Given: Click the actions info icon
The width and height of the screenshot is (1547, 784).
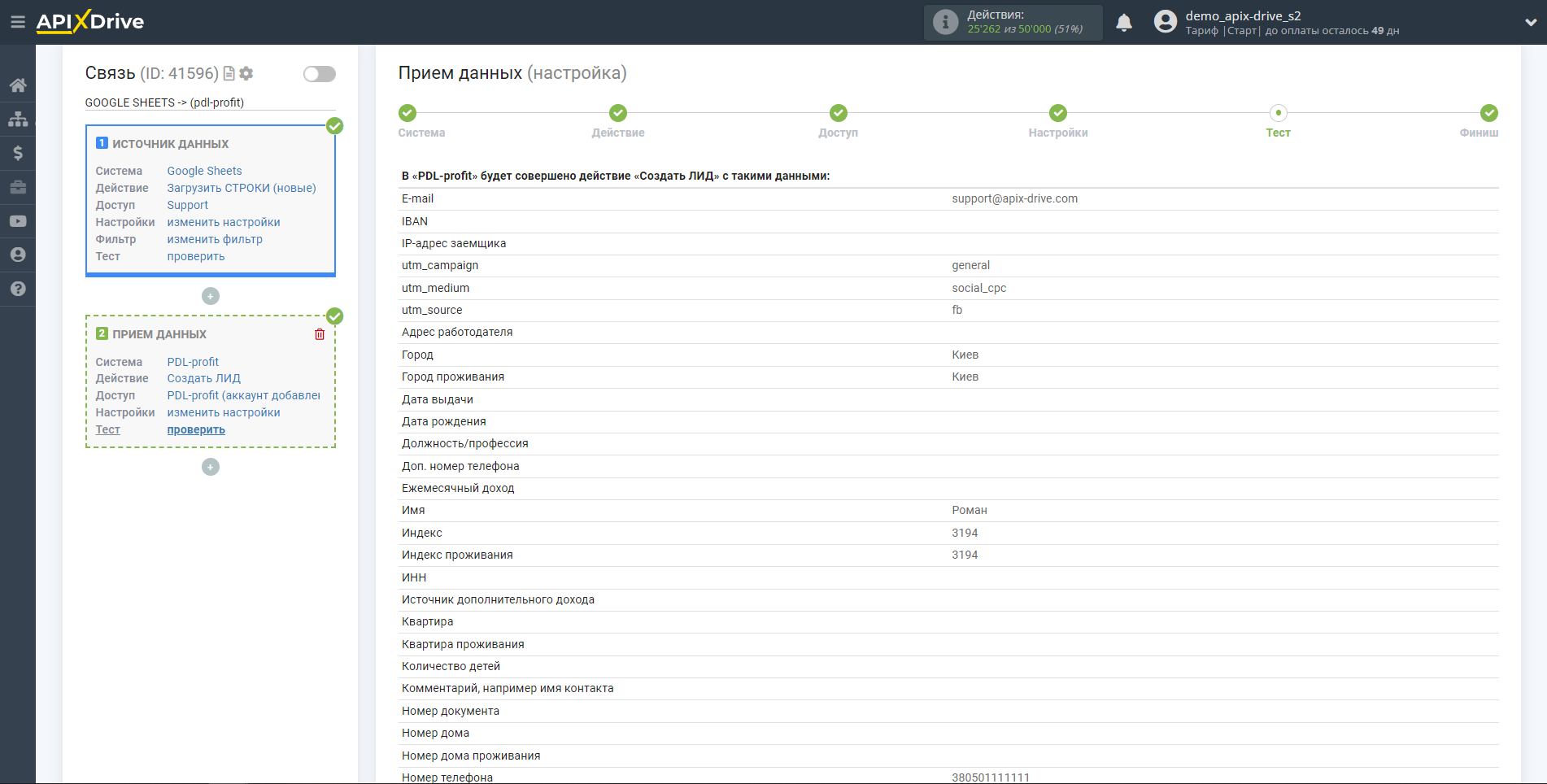Looking at the screenshot, I should coord(945,22).
